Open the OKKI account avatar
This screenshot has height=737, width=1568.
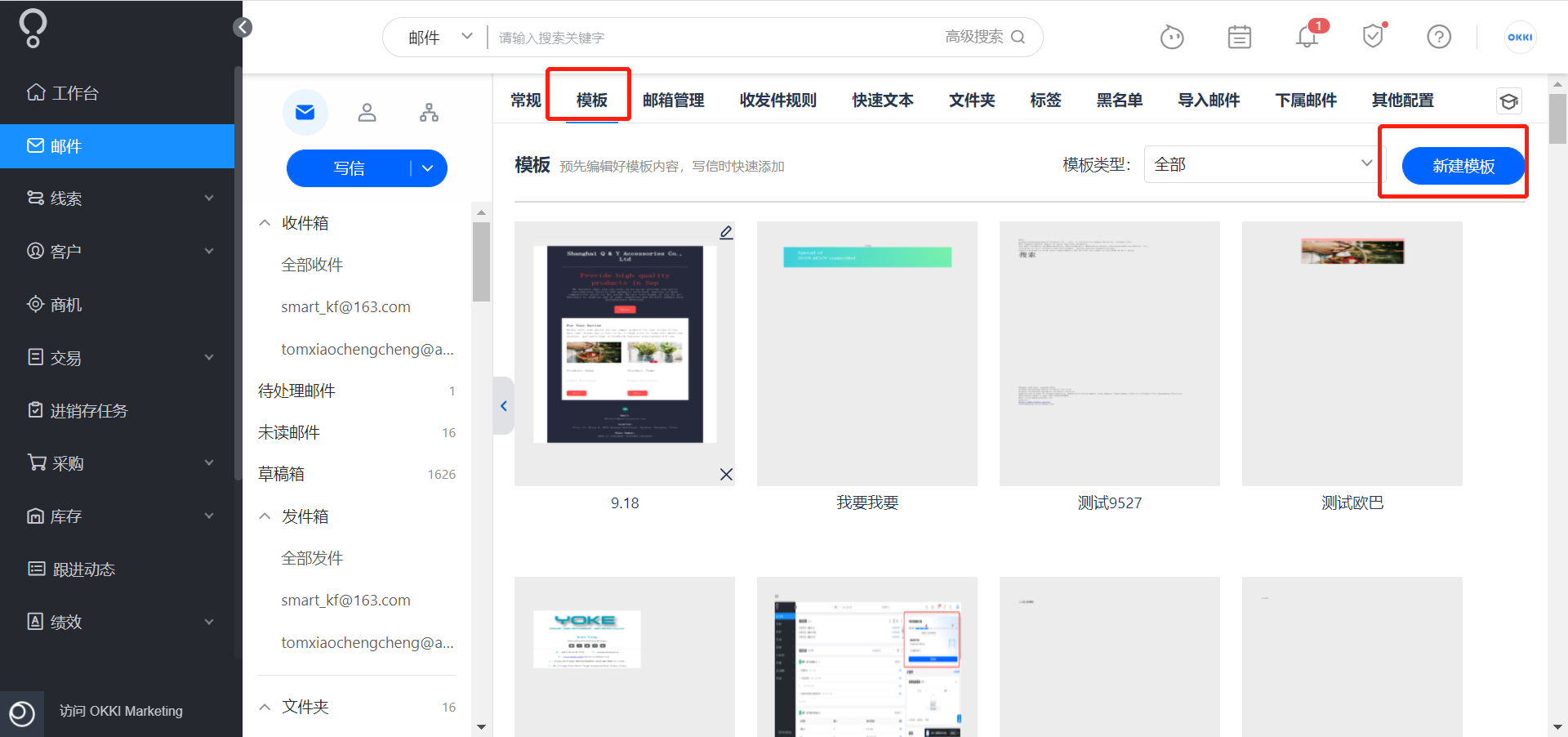pyautogui.click(x=1520, y=37)
